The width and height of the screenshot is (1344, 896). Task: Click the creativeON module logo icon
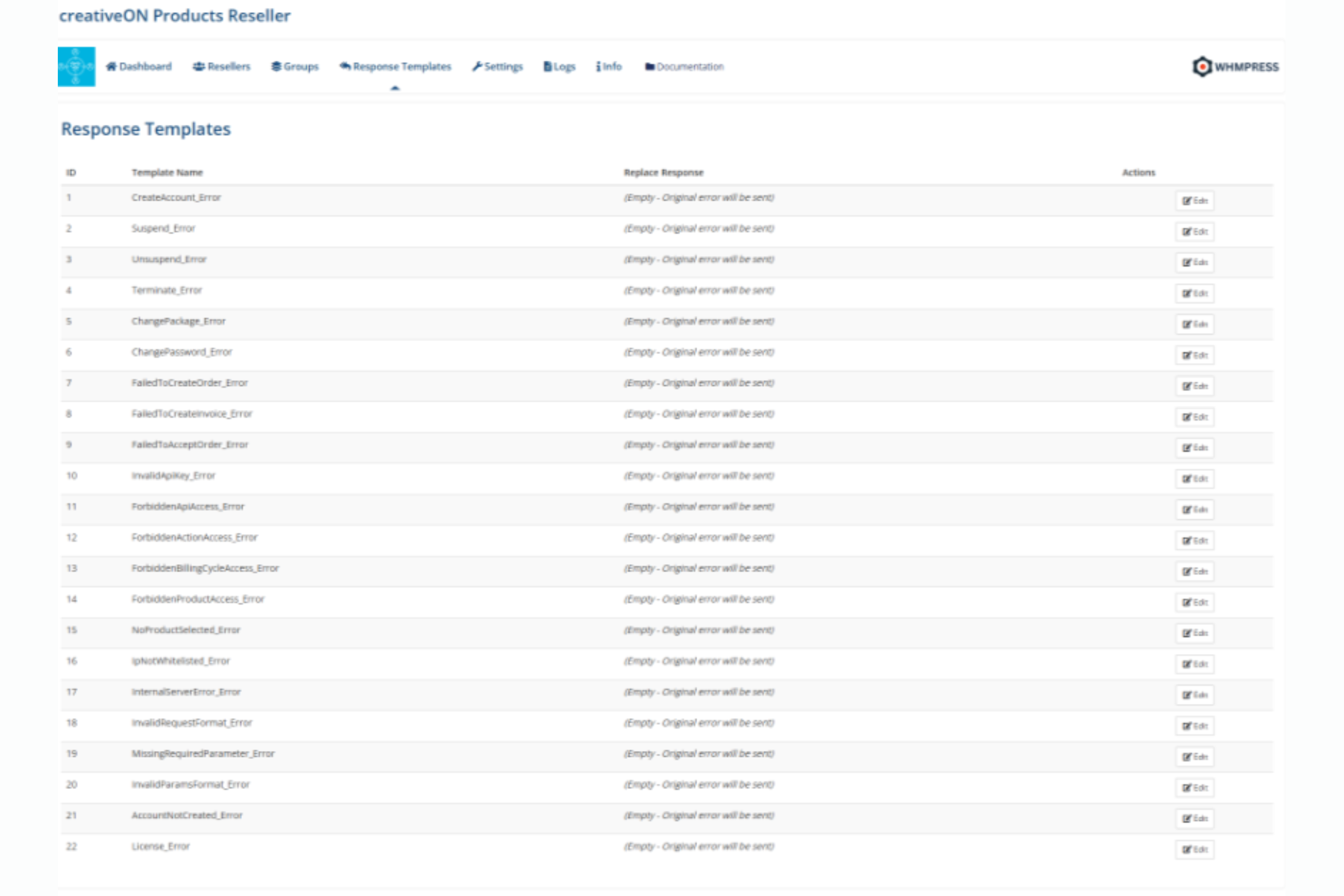click(x=76, y=66)
